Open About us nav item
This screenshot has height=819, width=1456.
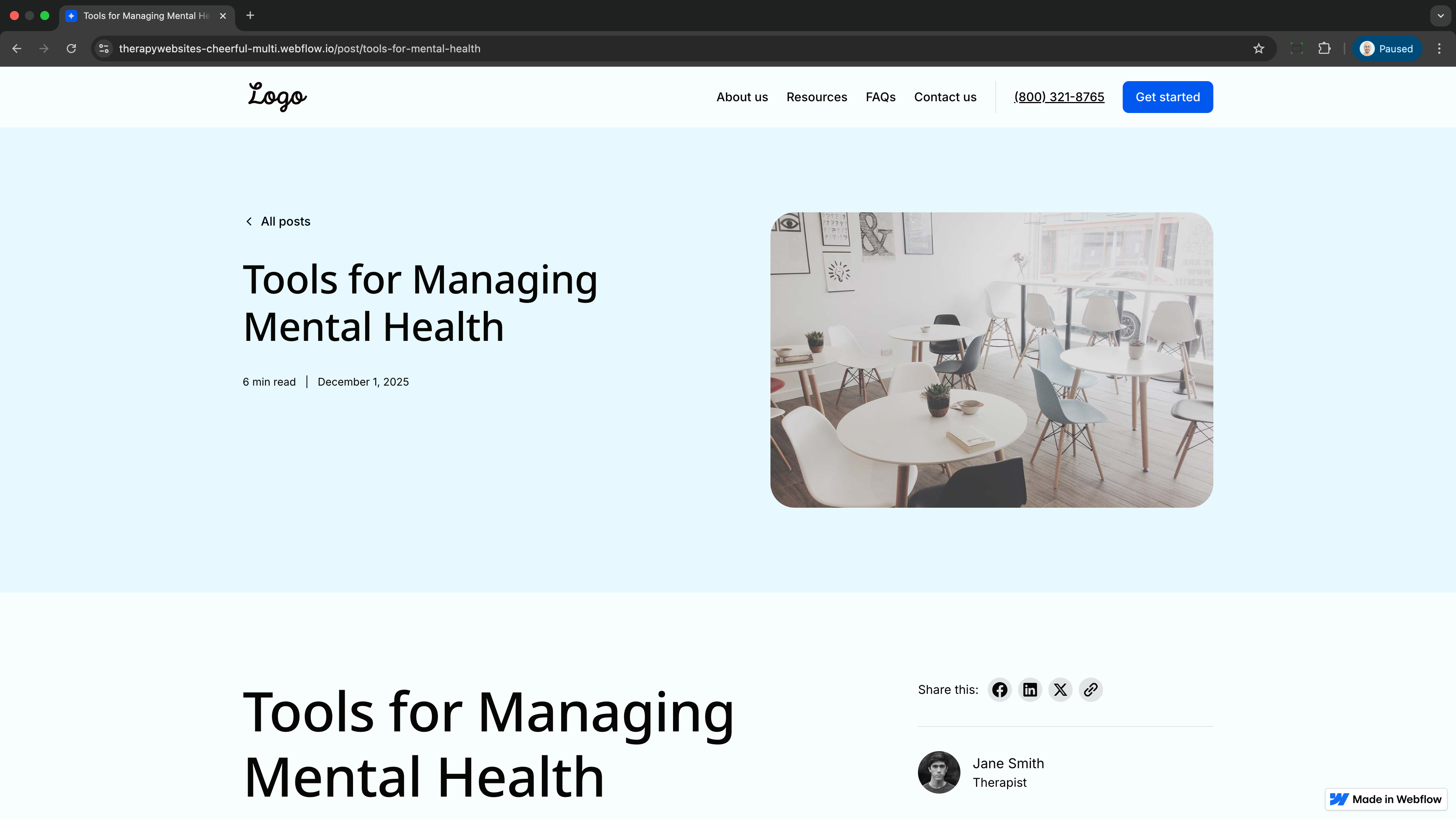742,97
